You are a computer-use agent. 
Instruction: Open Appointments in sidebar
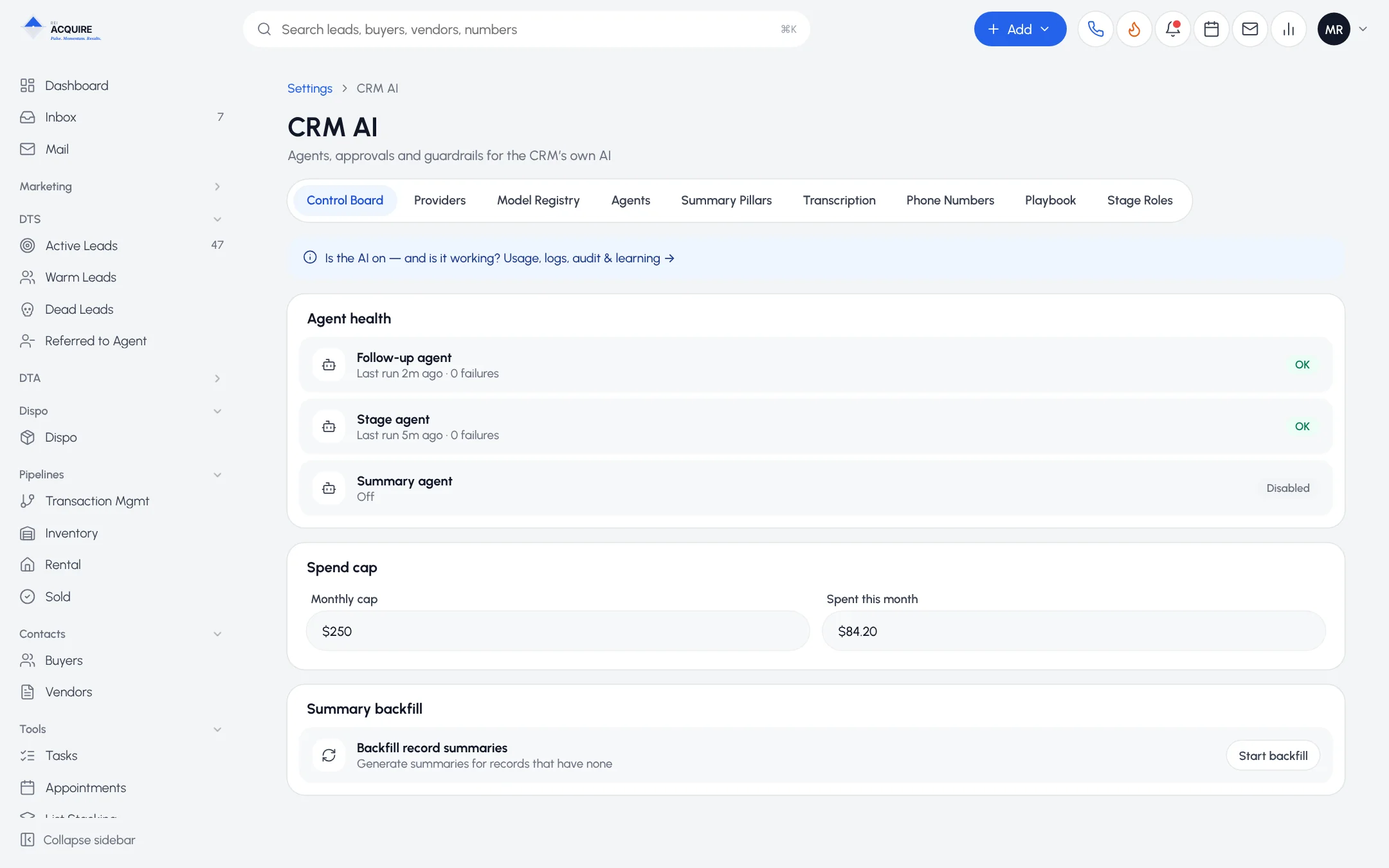point(122,788)
